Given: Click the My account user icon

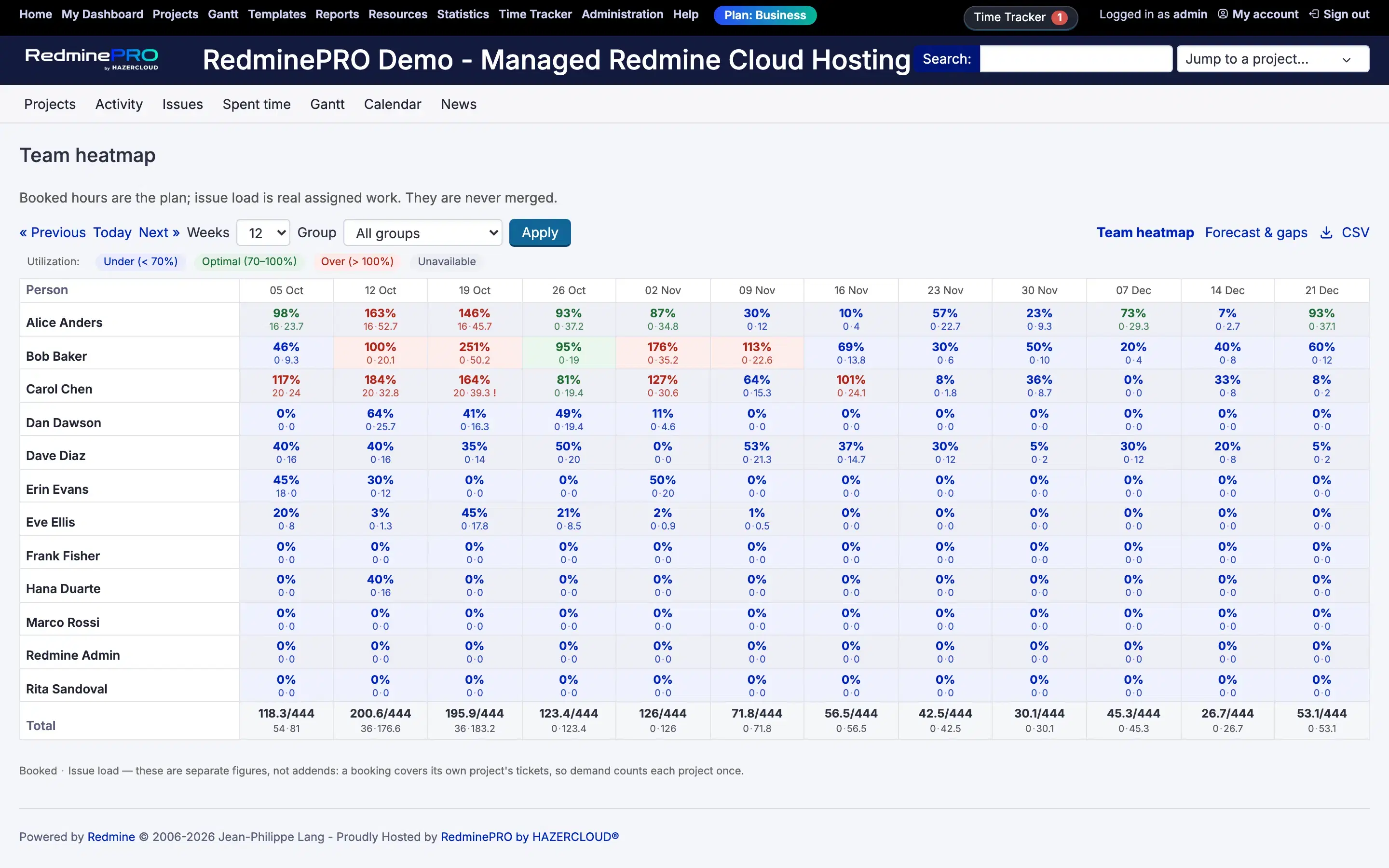Looking at the screenshot, I should pyautogui.click(x=1223, y=14).
